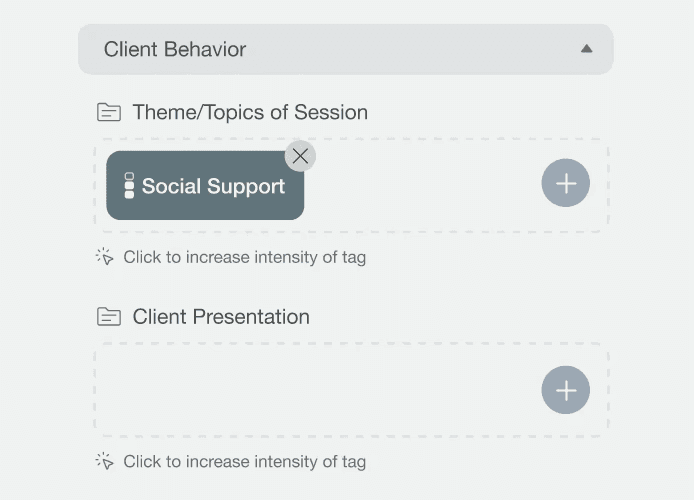694x500 pixels.
Task: Click the Client Presentation heading
Action: point(221,316)
